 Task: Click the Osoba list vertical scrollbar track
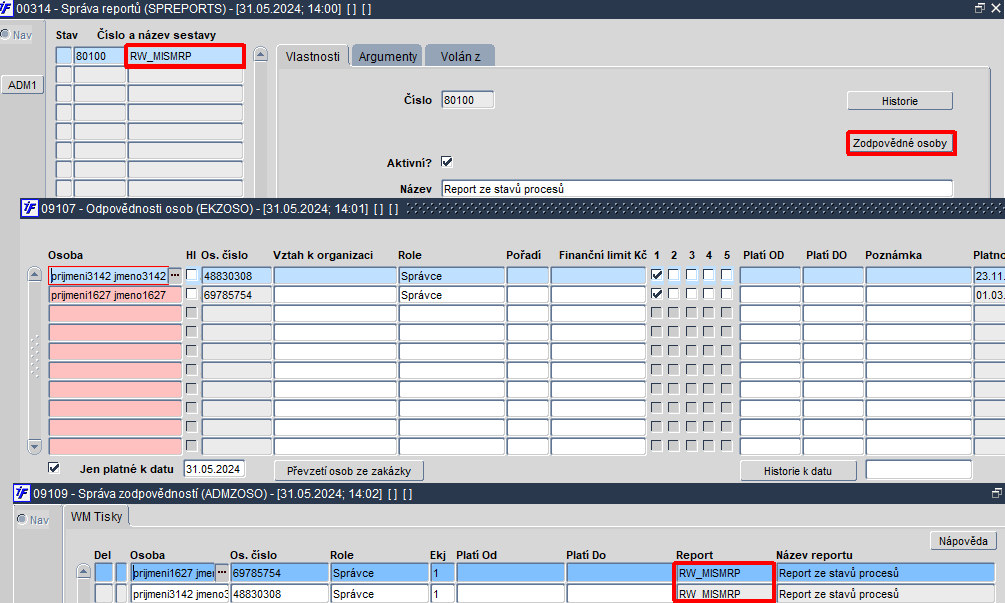(x=35, y=360)
